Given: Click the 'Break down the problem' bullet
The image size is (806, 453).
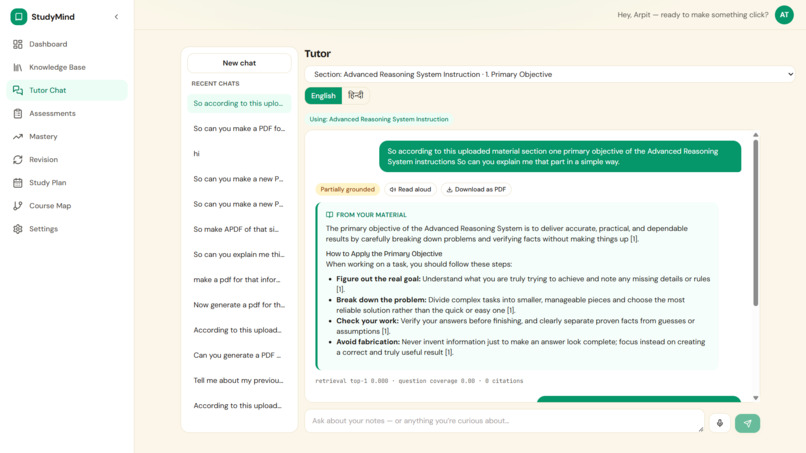Looking at the screenshot, I should click(510, 305).
